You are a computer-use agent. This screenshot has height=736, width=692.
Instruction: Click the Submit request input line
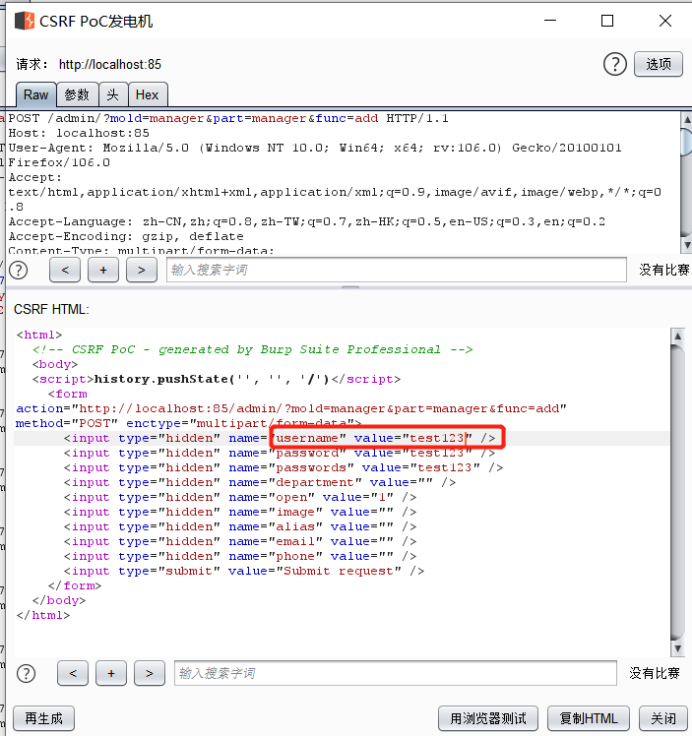coord(244,571)
